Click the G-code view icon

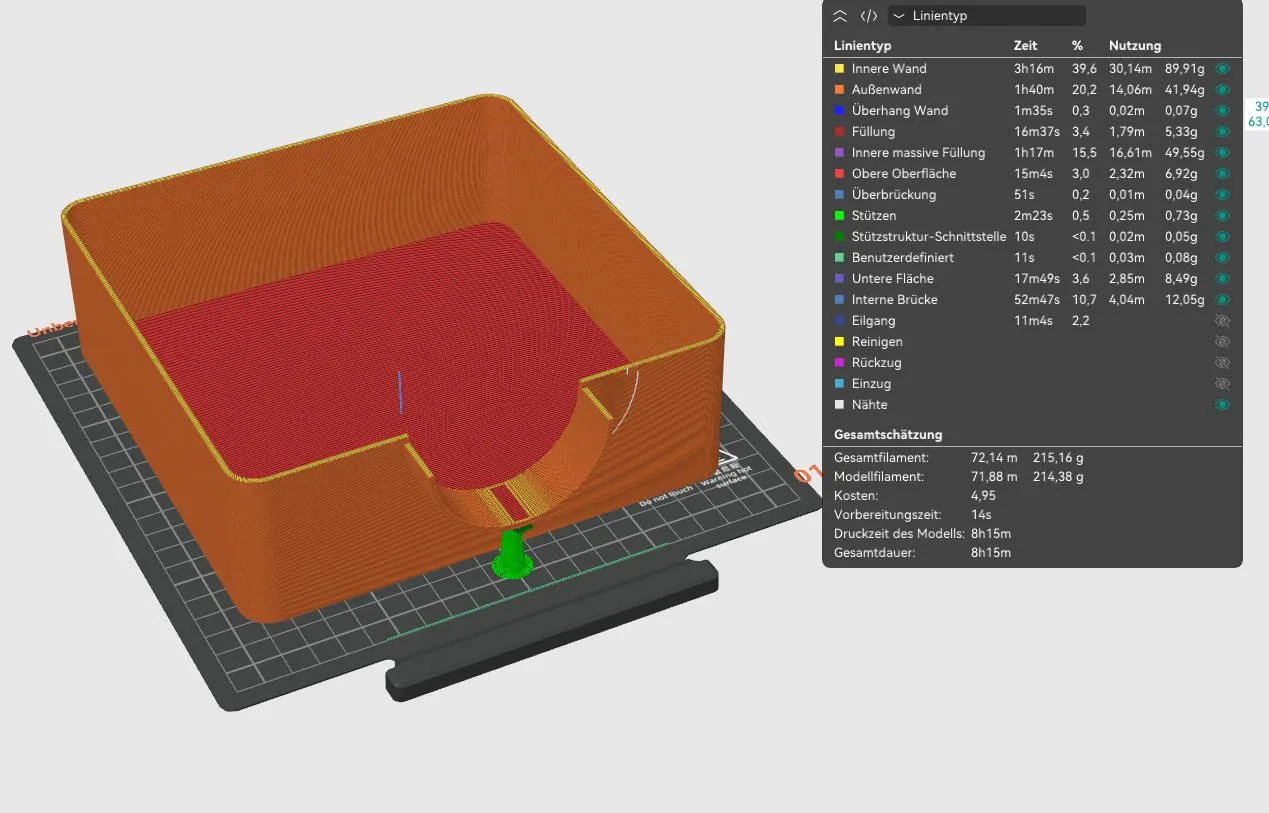pos(869,16)
